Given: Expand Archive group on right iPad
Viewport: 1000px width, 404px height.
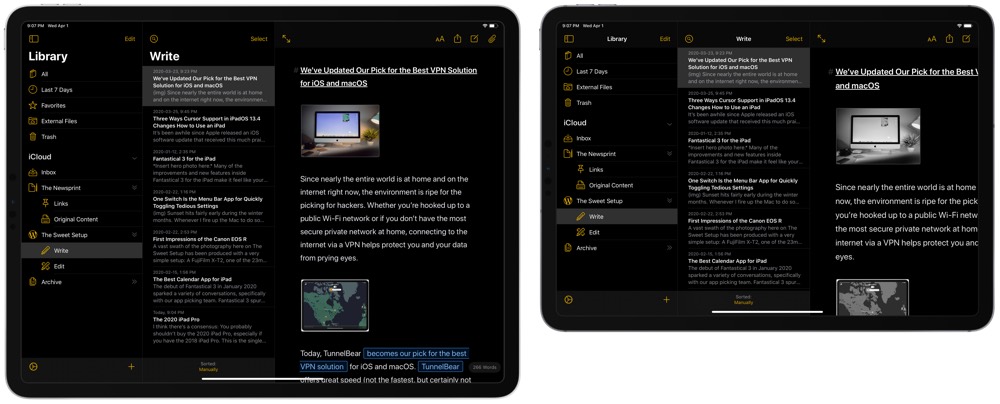Looking at the screenshot, I should tap(670, 248).
